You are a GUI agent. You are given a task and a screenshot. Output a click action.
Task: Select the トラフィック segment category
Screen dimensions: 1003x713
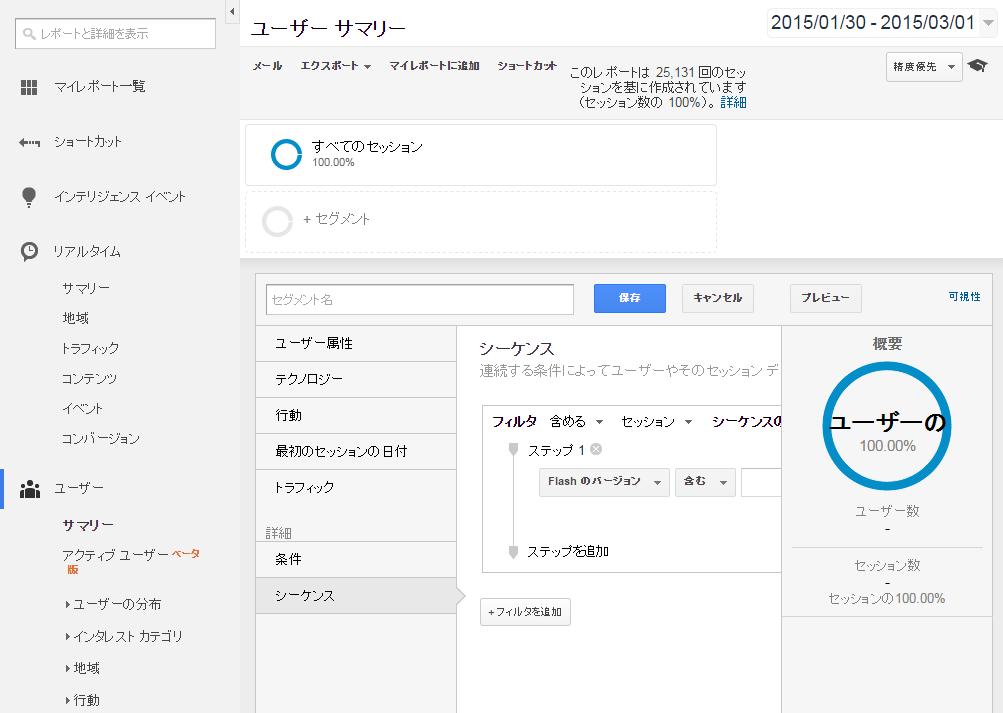(356, 487)
